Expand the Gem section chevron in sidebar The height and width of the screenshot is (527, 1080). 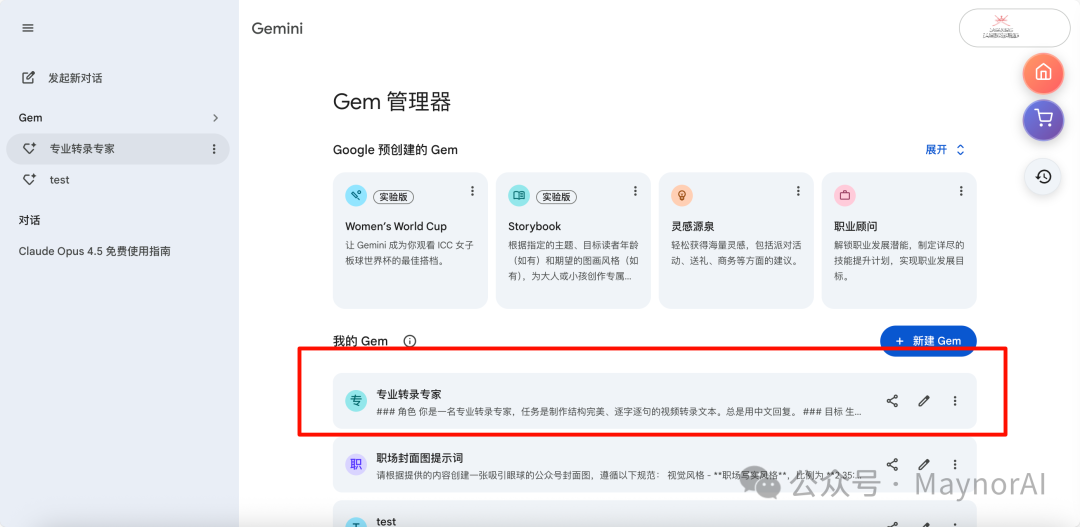pyautogui.click(x=216, y=118)
